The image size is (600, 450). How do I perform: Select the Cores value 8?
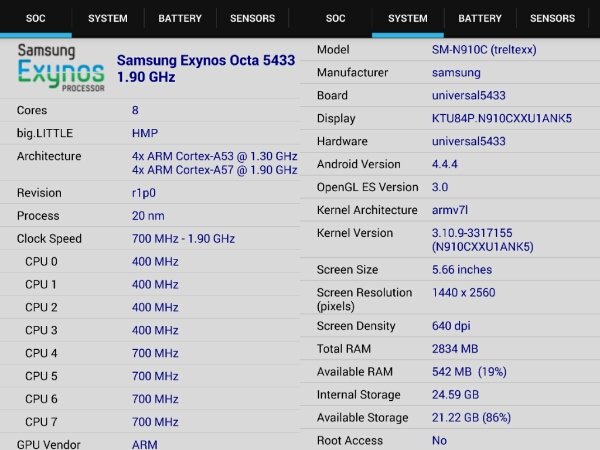coord(135,110)
